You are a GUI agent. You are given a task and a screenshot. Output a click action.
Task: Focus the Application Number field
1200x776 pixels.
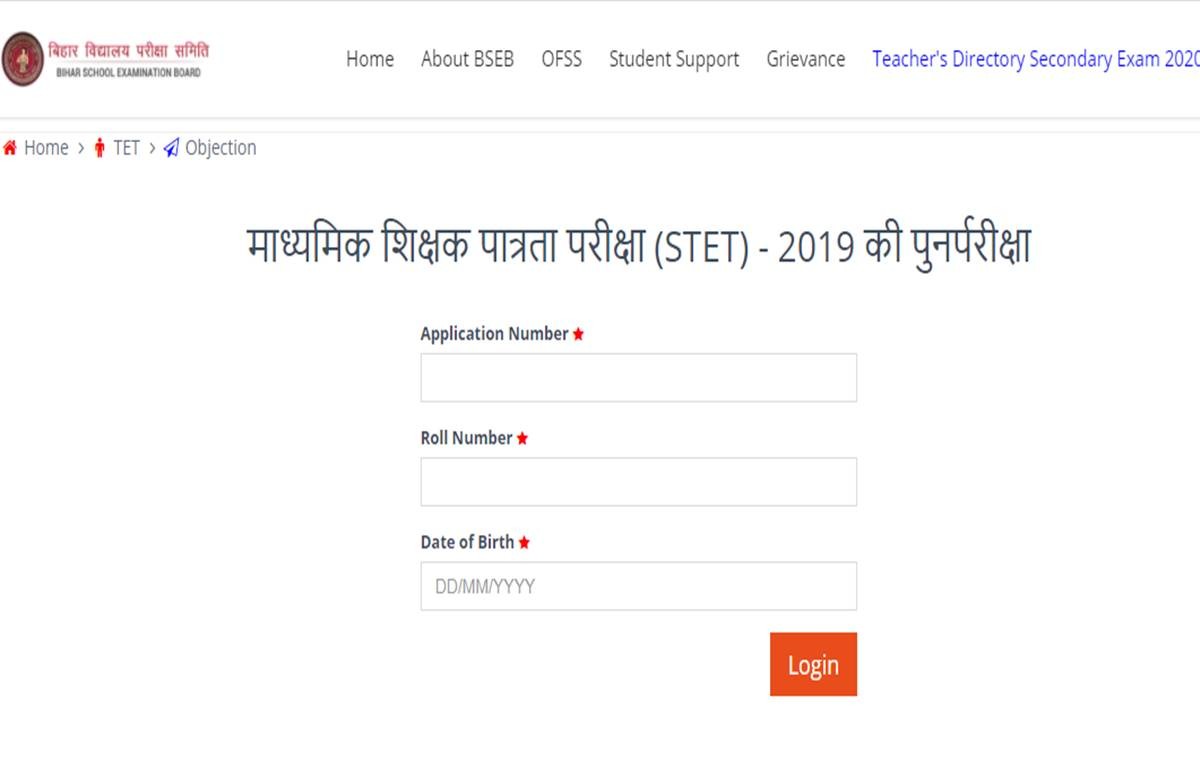point(638,378)
